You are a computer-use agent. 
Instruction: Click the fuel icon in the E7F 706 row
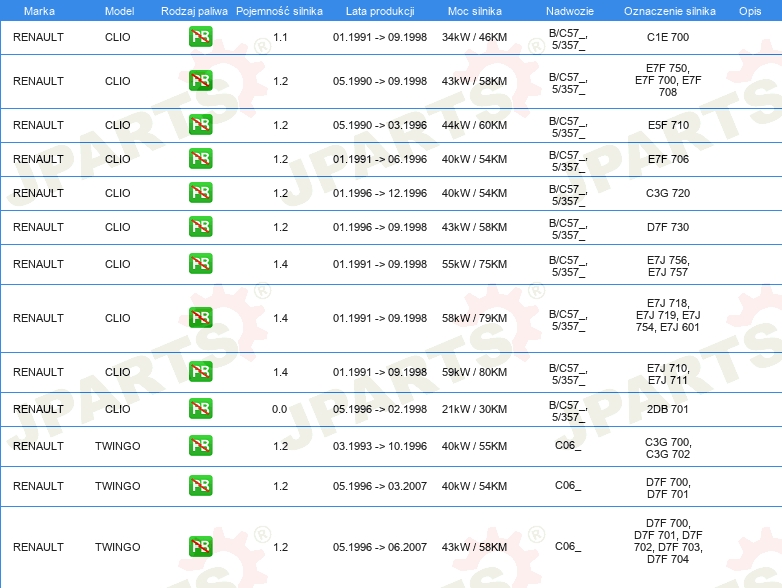200,159
